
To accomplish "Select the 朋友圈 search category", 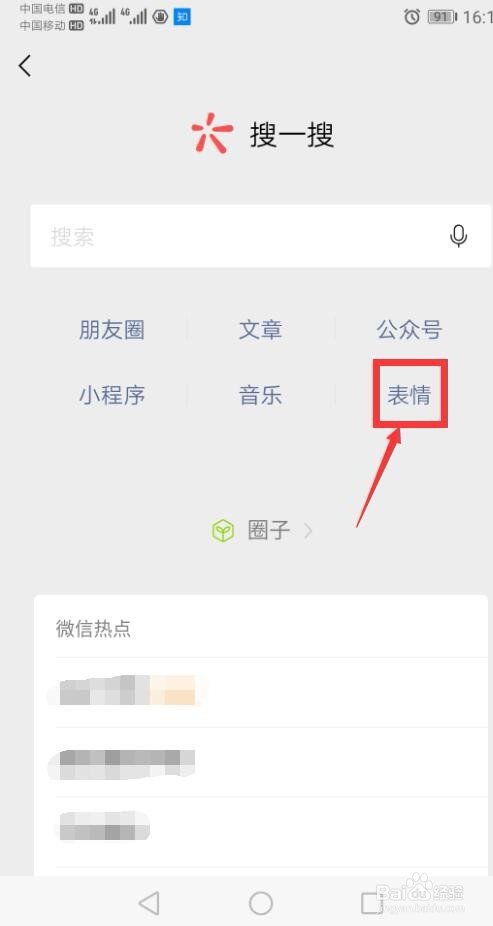I will pos(112,330).
